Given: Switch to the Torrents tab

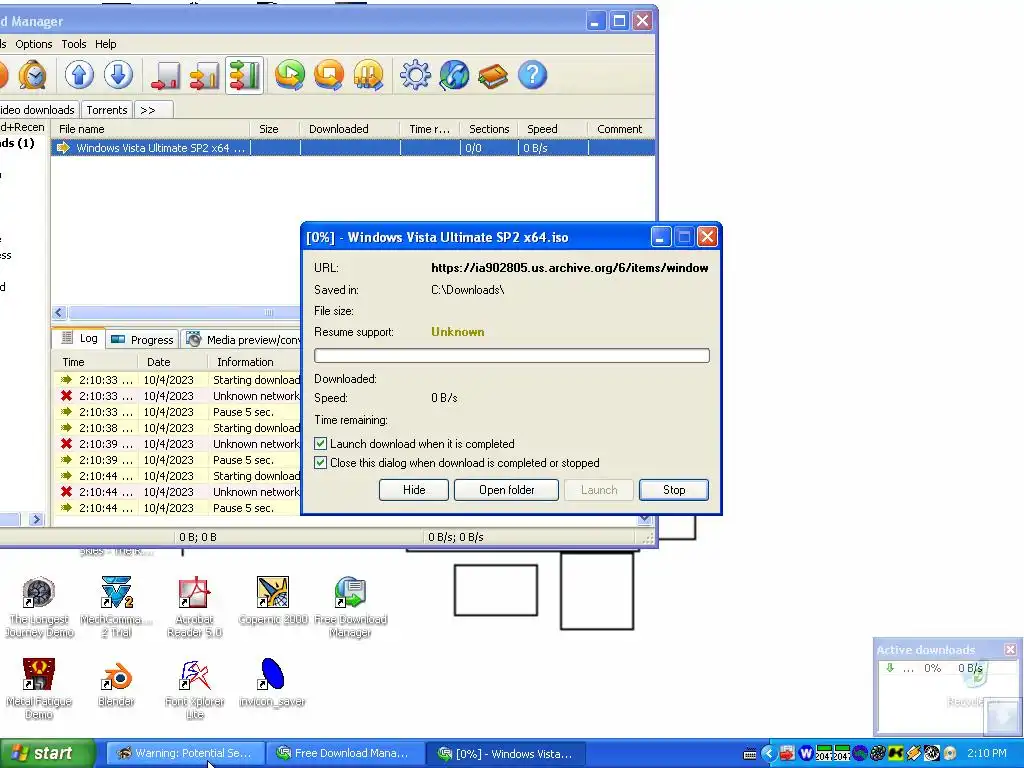Looking at the screenshot, I should [x=106, y=110].
